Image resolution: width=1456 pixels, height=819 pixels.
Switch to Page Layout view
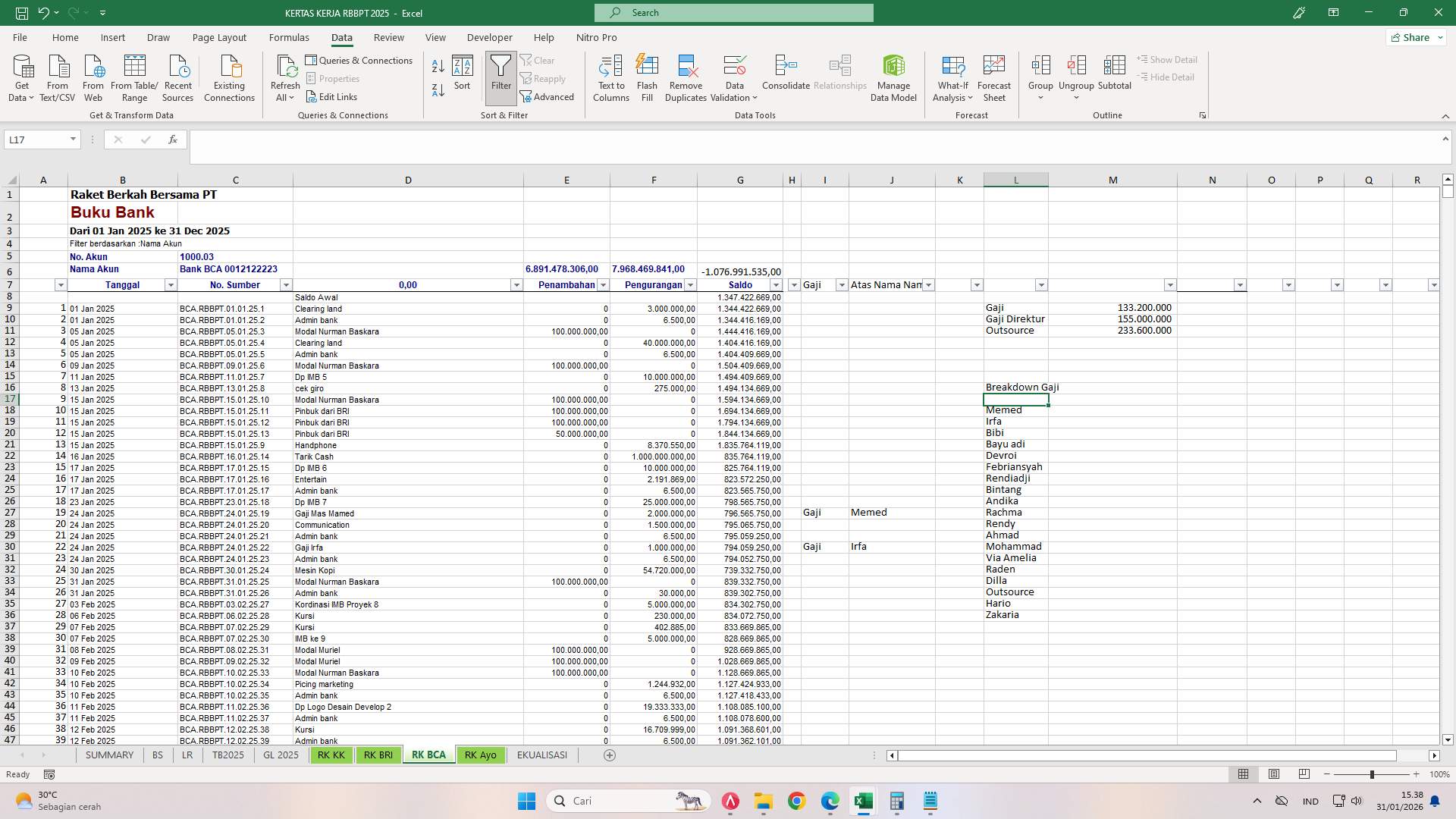tap(1273, 774)
